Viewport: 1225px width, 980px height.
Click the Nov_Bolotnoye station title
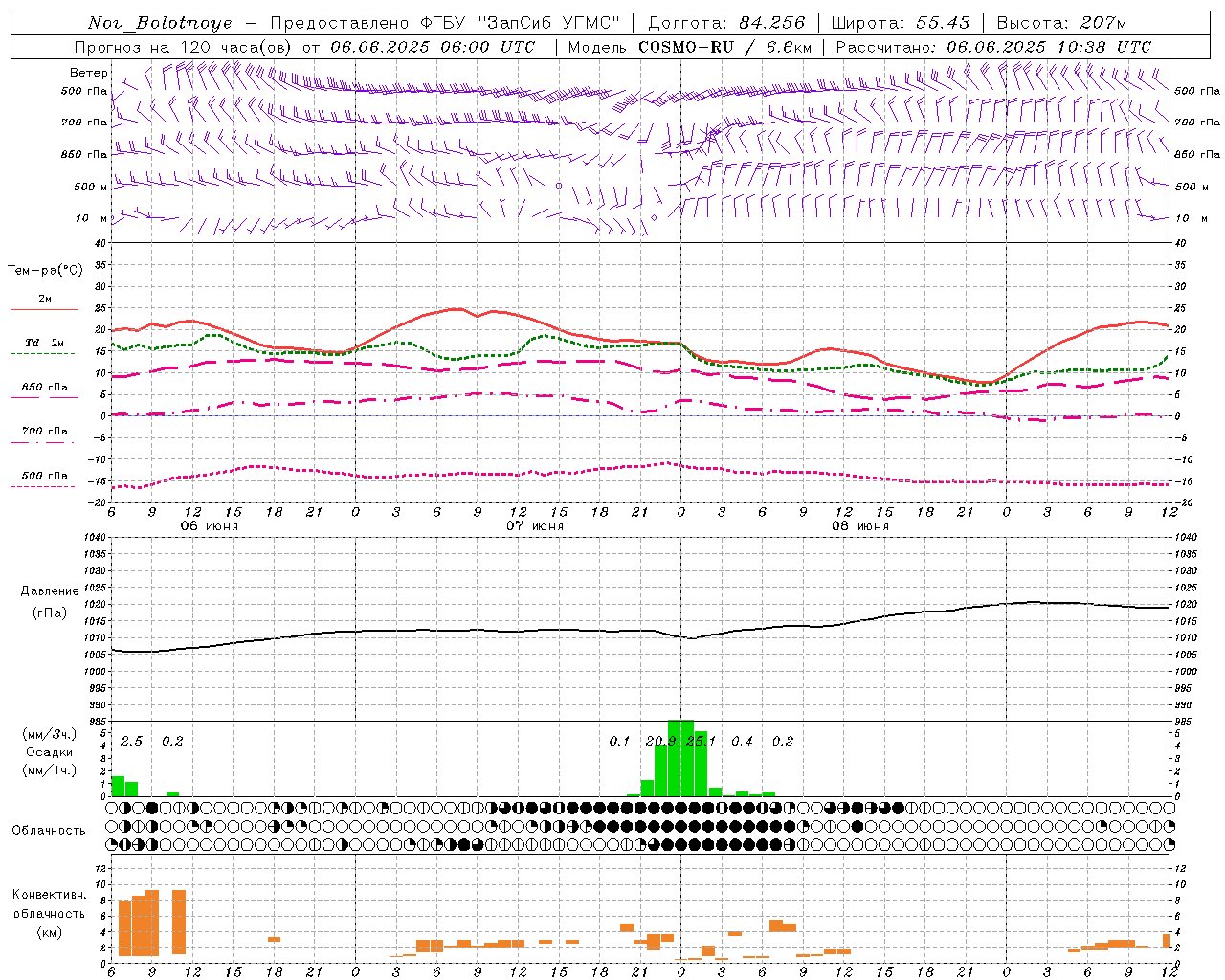click(x=161, y=23)
